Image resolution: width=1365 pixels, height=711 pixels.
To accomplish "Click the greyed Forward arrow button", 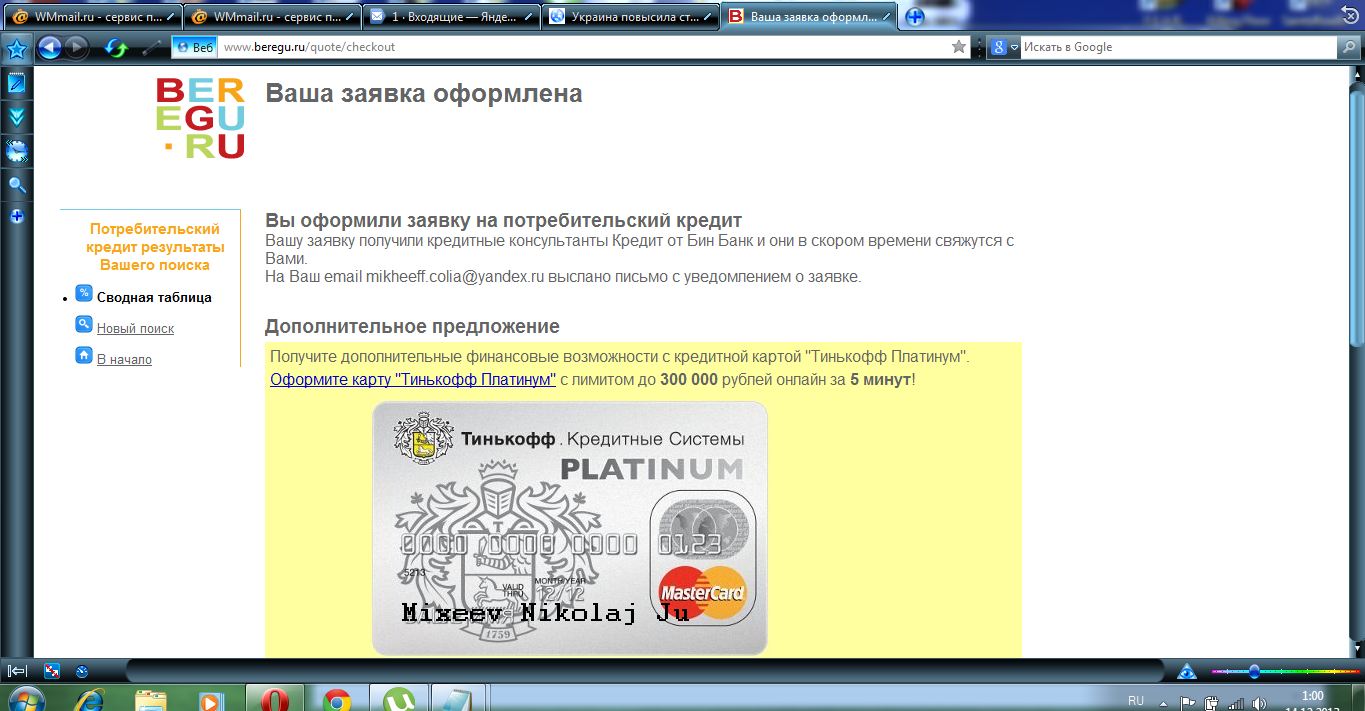I will pos(77,47).
